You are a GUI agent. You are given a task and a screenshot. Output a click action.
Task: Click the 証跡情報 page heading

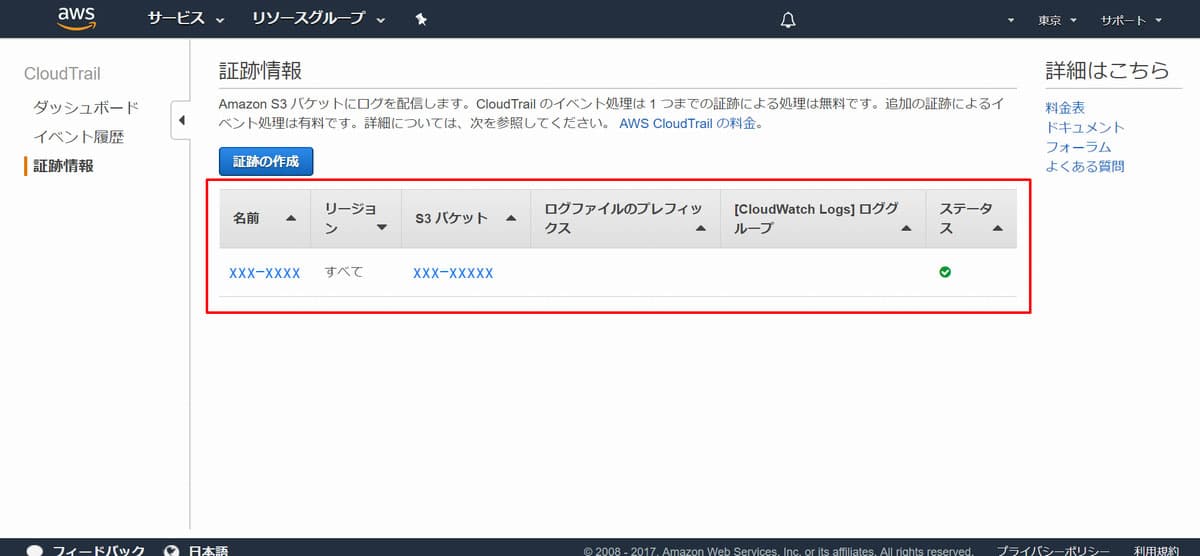[x=260, y=71]
